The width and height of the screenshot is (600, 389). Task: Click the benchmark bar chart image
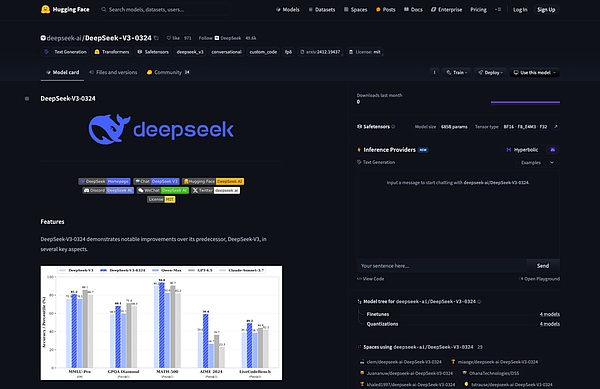pos(161,323)
